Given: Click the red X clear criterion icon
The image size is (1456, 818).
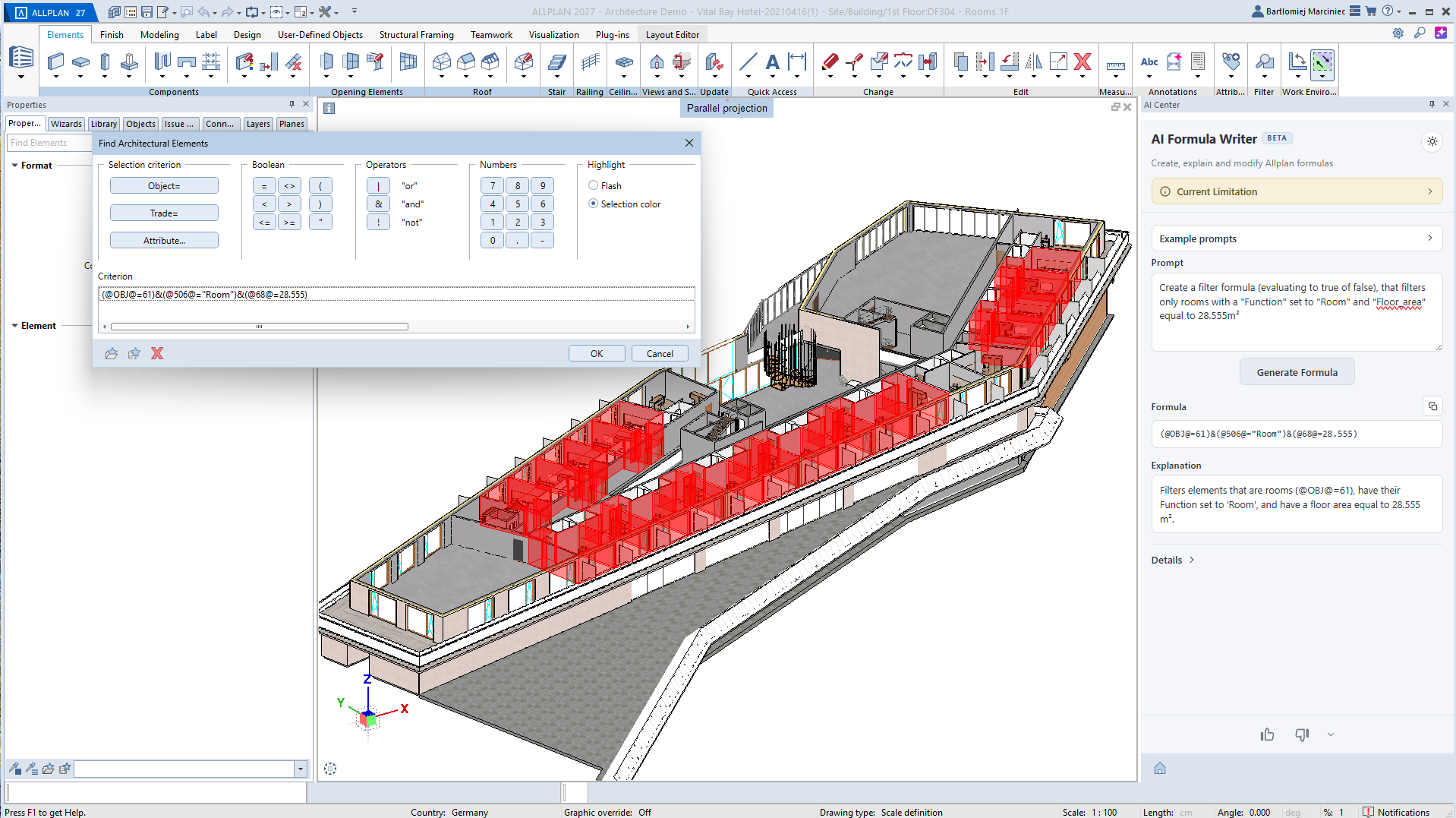Looking at the screenshot, I should (157, 353).
